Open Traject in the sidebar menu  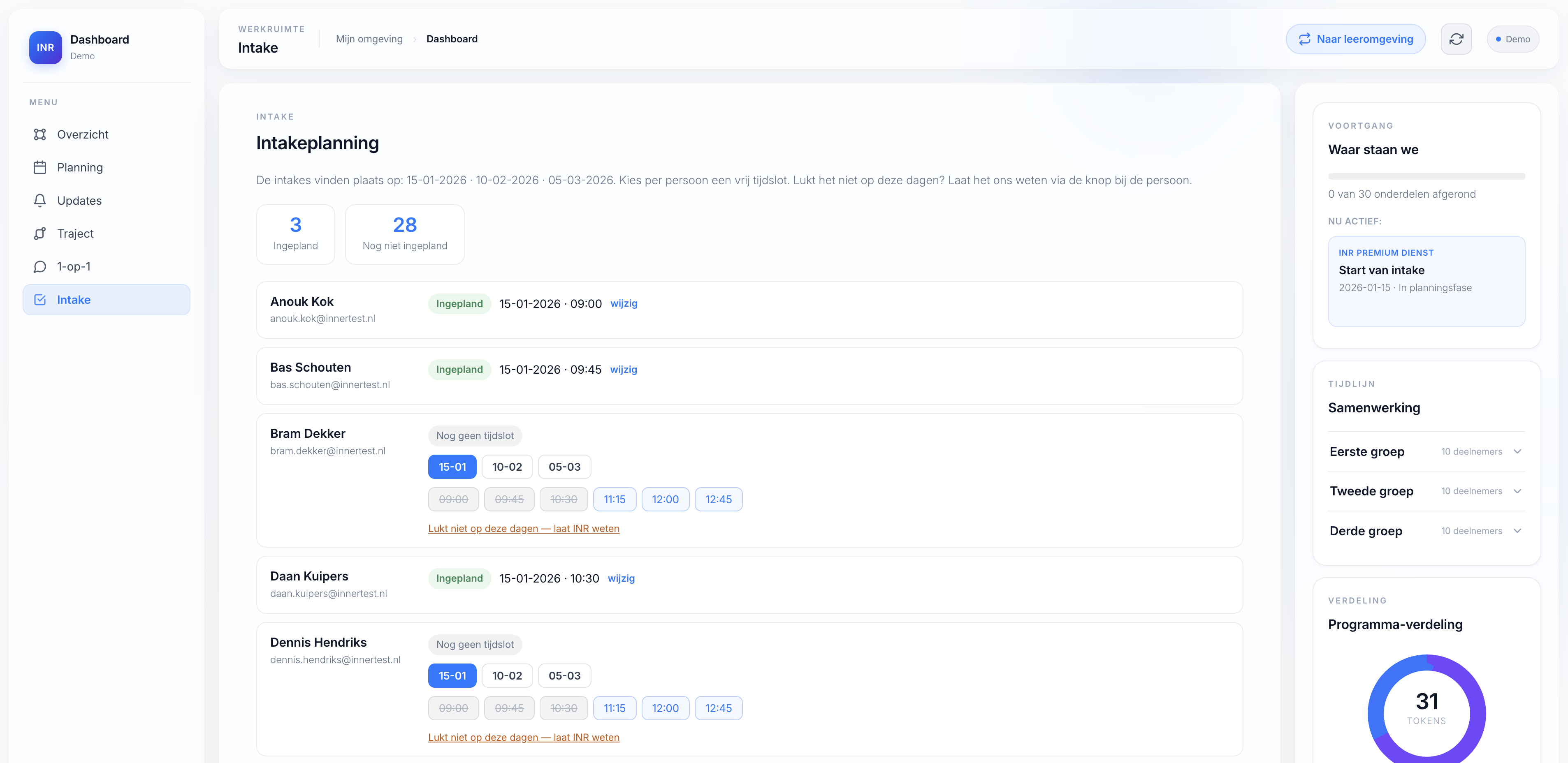coord(107,234)
